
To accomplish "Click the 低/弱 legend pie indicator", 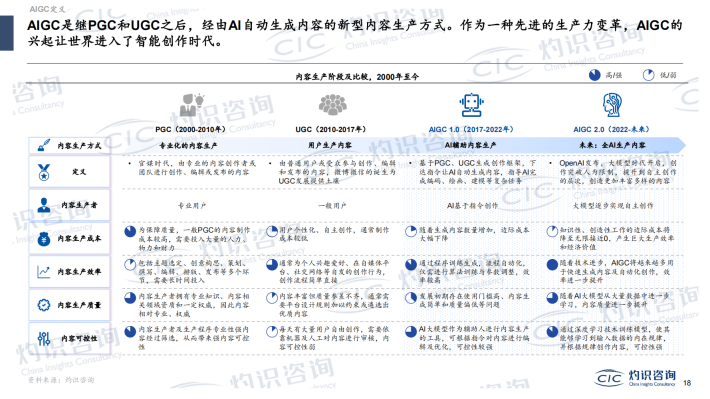I will [649, 75].
